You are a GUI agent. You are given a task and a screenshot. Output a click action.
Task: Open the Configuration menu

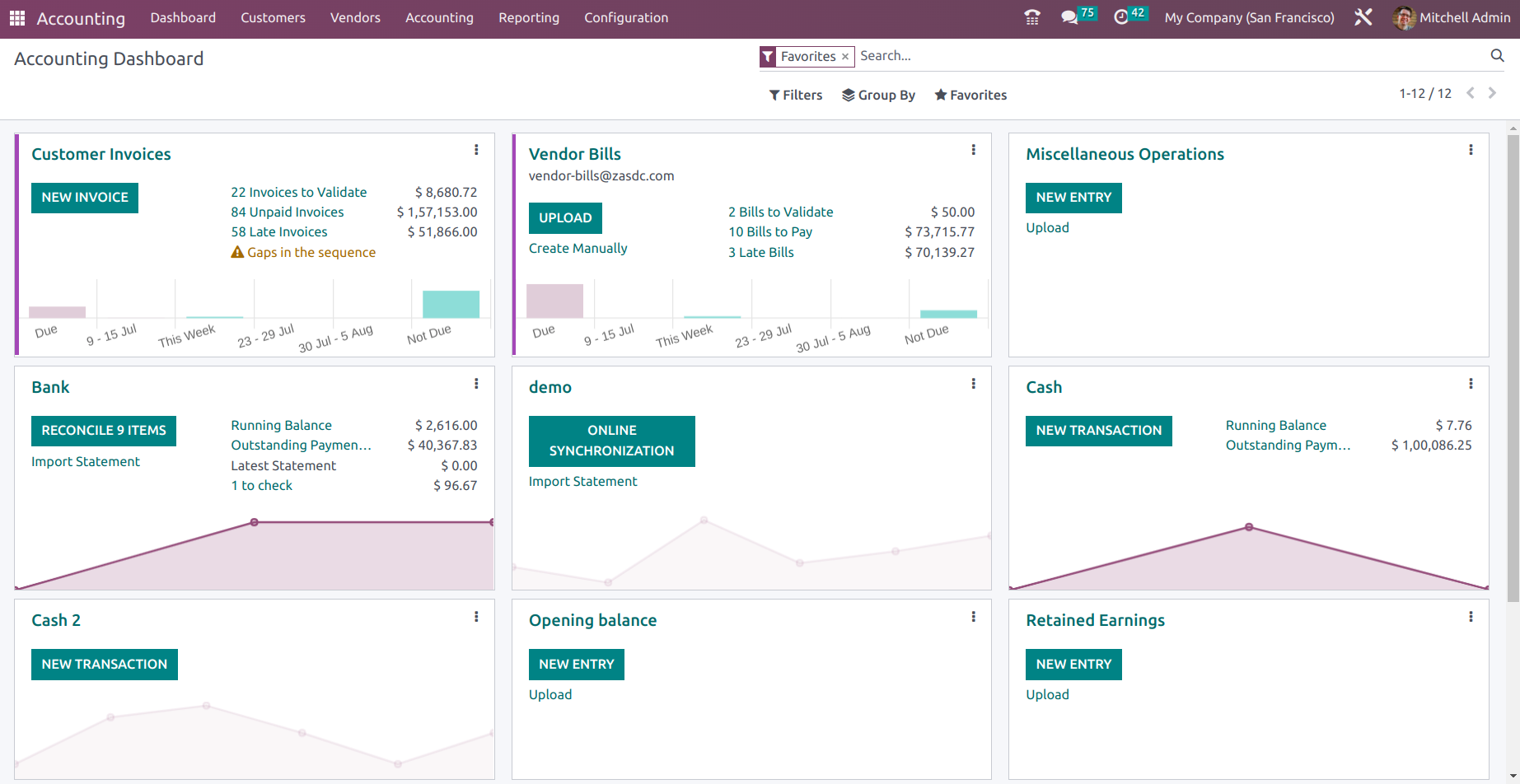point(625,17)
